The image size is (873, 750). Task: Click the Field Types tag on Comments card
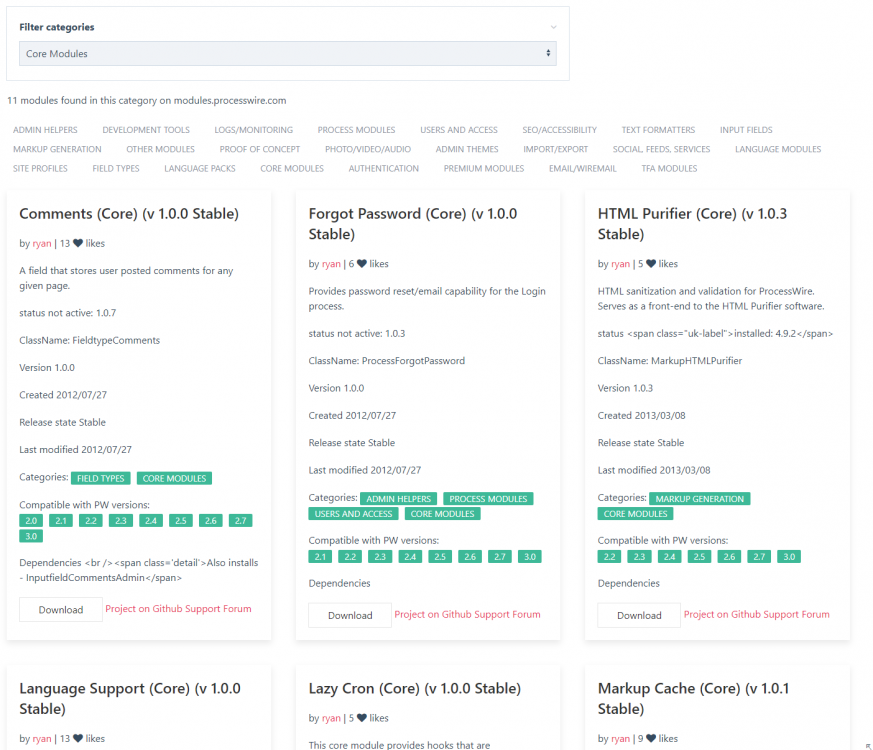point(101,479)
